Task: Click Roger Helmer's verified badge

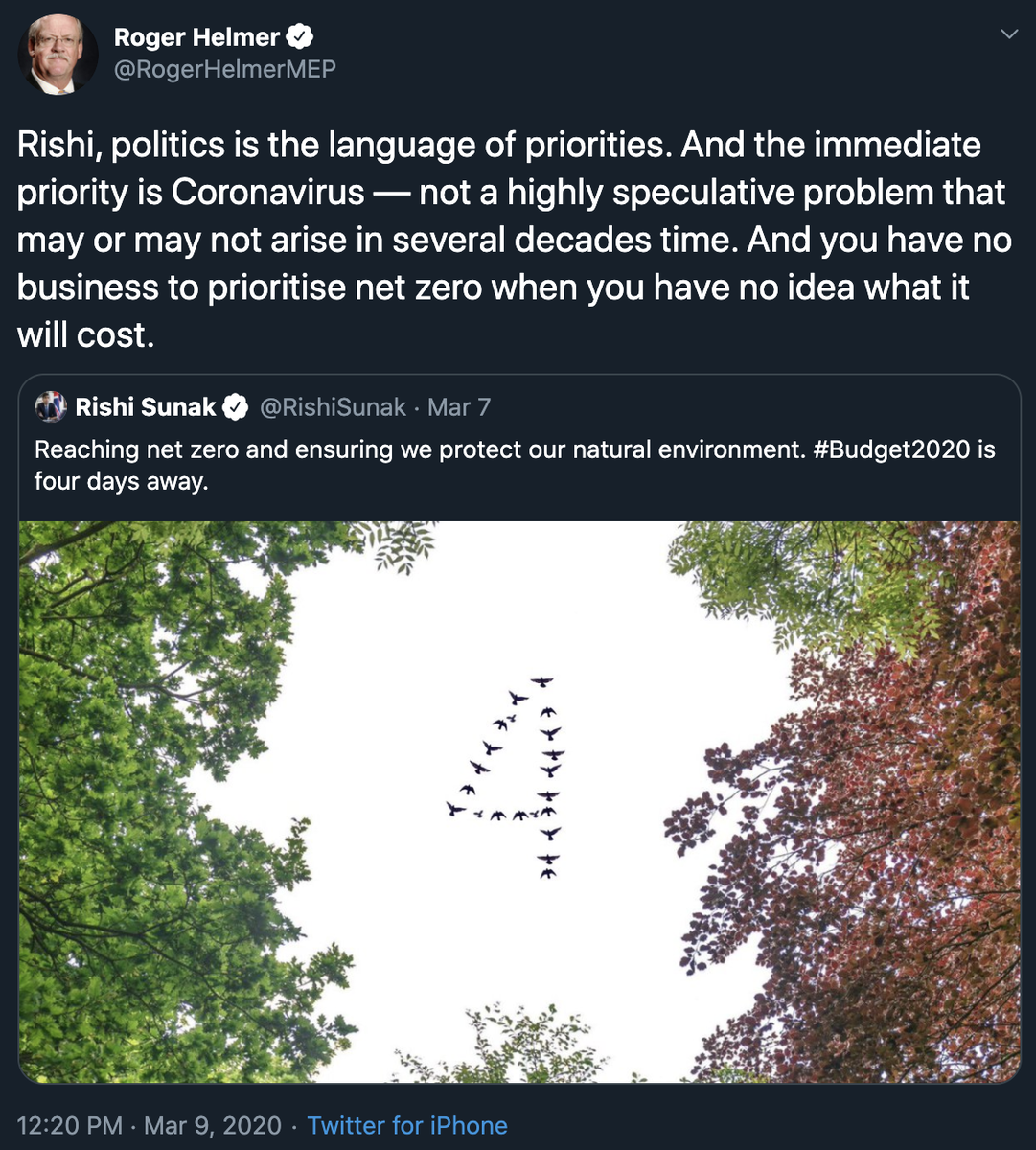Action: pyautogui.click(x=301, y=37)
